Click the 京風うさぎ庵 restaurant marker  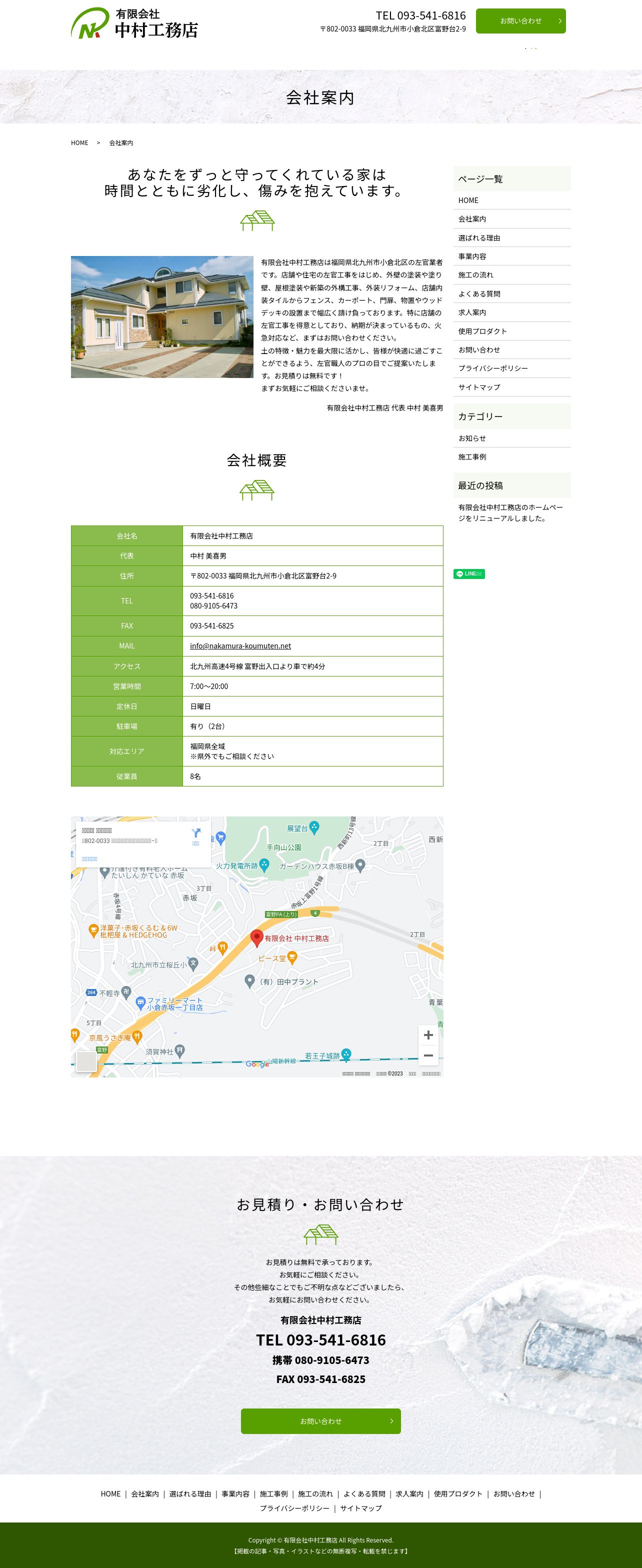click(x=137, y=1036)
